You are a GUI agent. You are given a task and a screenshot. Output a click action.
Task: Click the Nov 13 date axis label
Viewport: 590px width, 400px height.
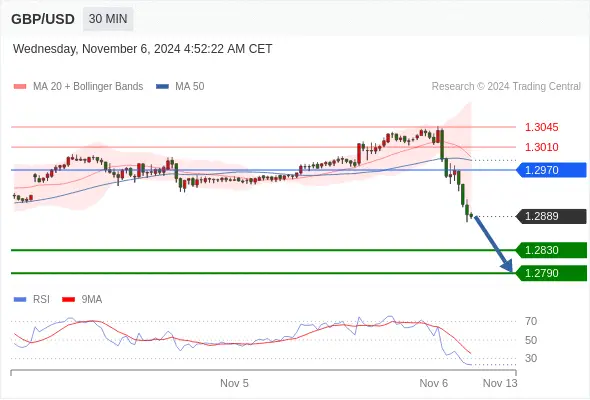point(500,383)
